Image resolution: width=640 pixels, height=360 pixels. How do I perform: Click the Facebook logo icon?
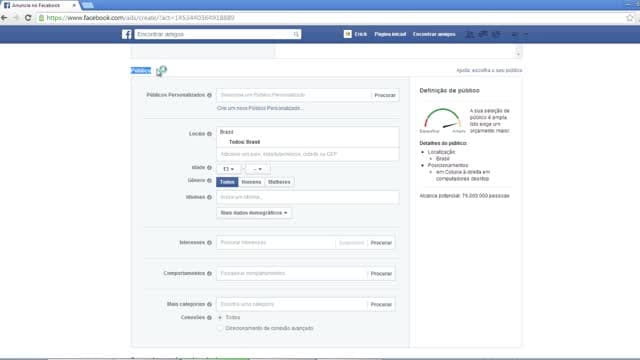tap(127, 34)
